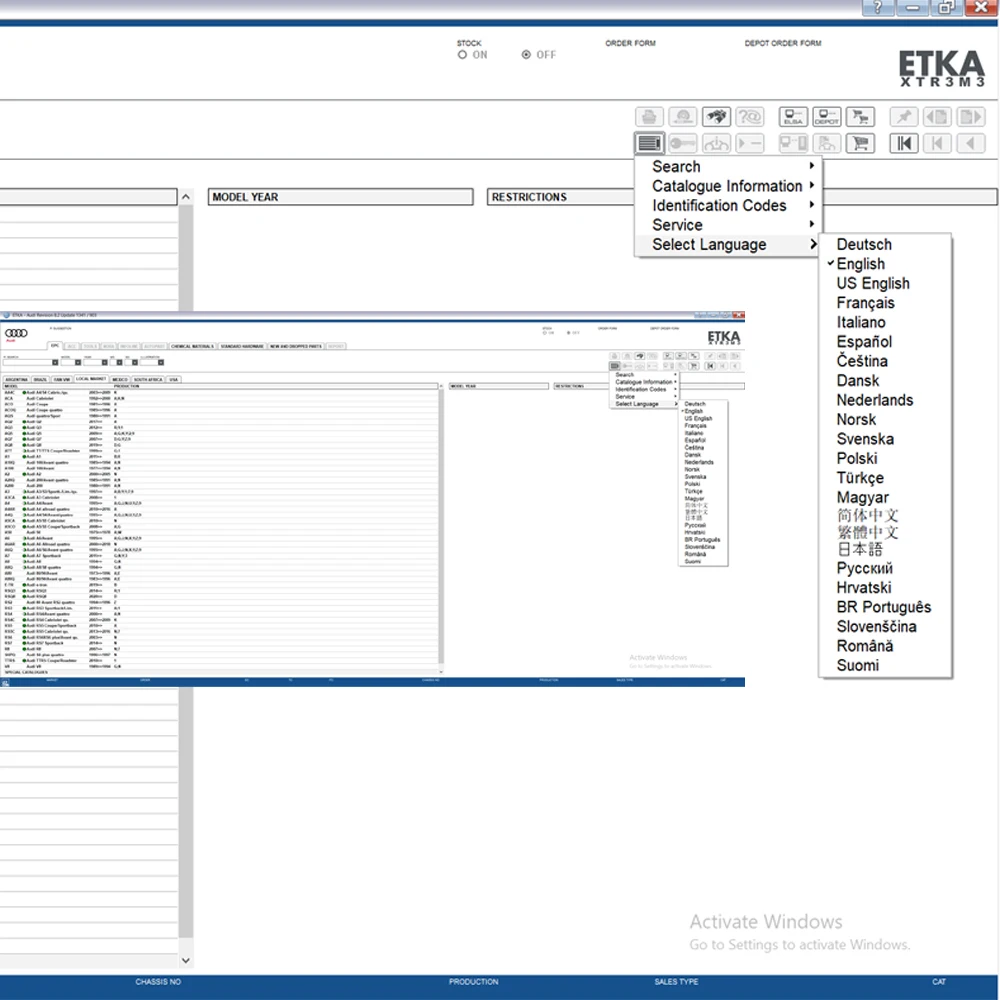Screen dimensions: 1000x1000
Task: Click the steering wheel info icon
Action: [716, 143]
